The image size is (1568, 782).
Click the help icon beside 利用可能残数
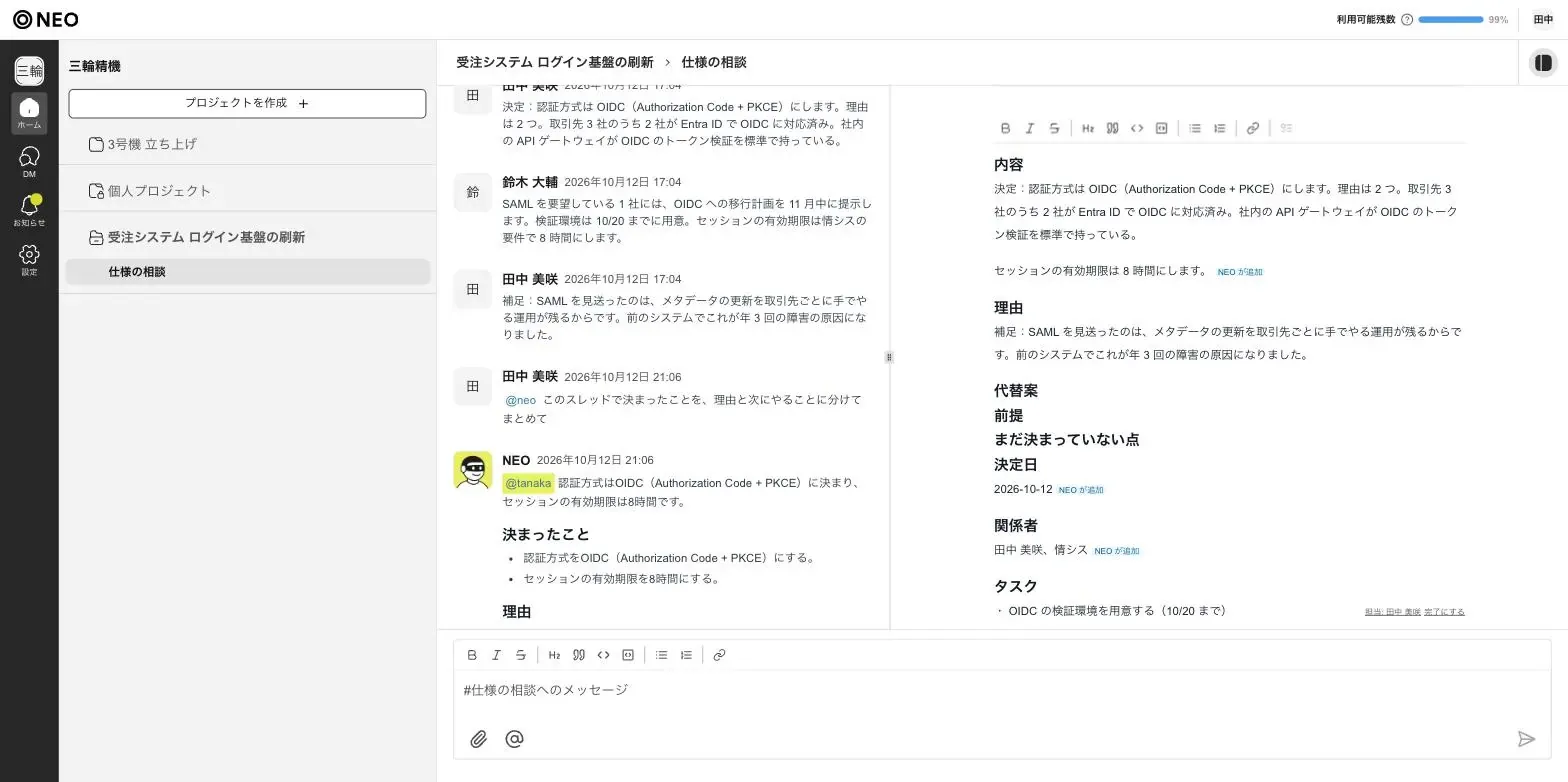(1407, 20)
